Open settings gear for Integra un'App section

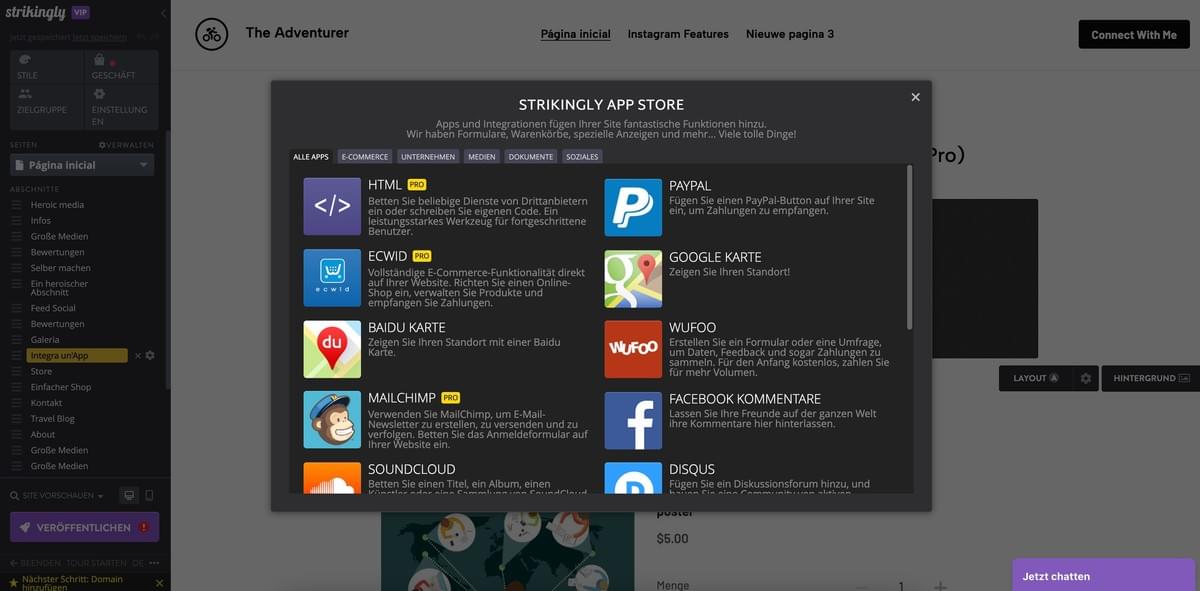[150, 355]
